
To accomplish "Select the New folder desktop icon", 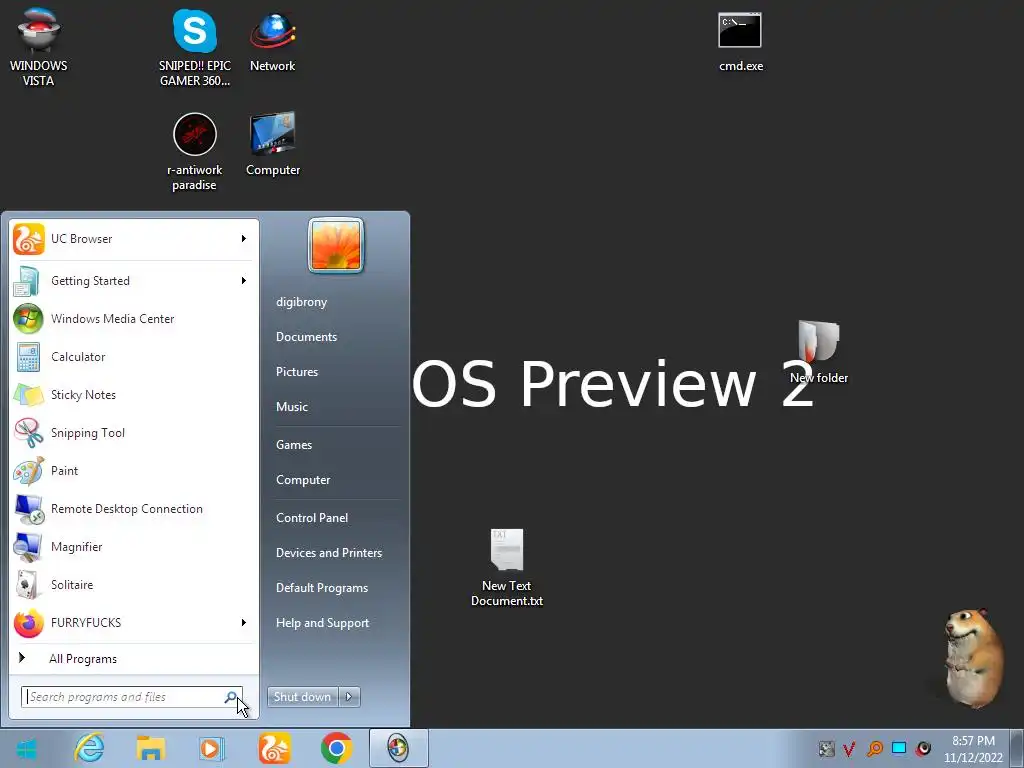I will 819,351.
